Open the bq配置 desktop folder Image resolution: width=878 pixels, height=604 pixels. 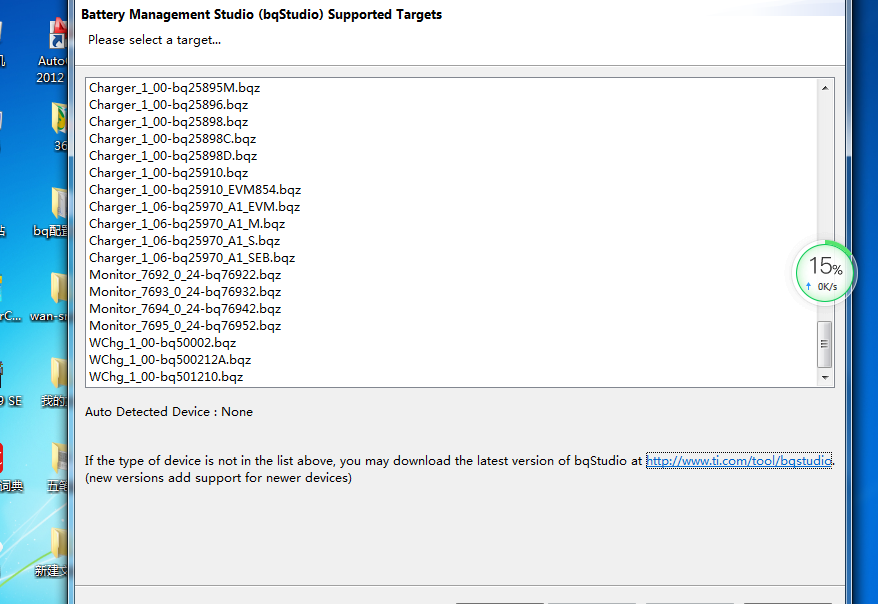point(55,205)
